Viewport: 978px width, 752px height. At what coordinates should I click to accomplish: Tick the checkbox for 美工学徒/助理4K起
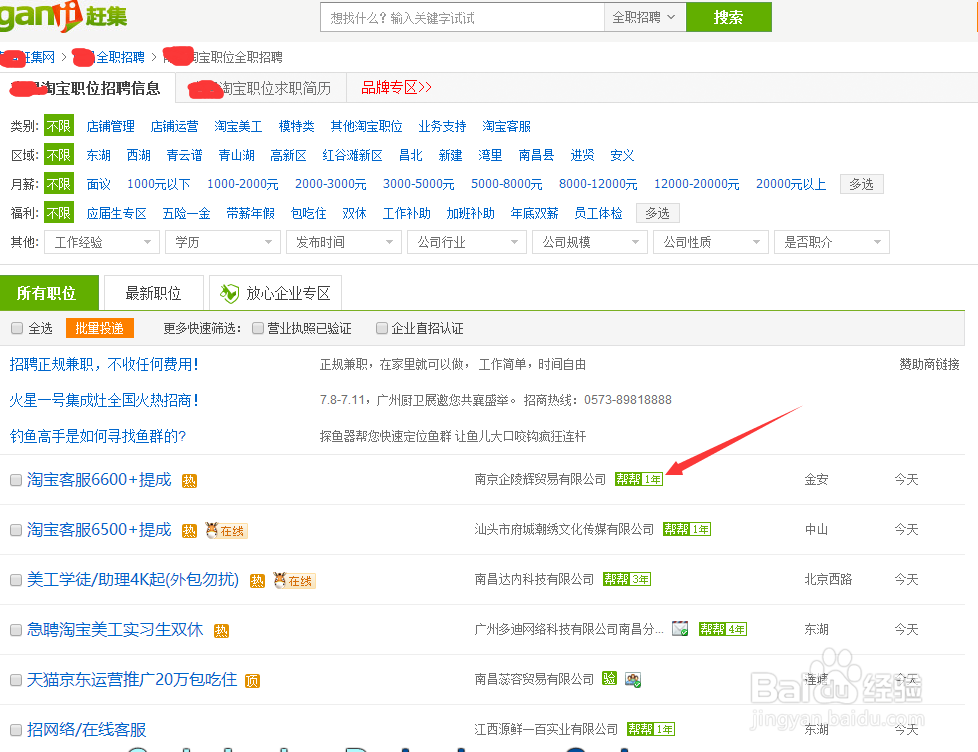16,580
